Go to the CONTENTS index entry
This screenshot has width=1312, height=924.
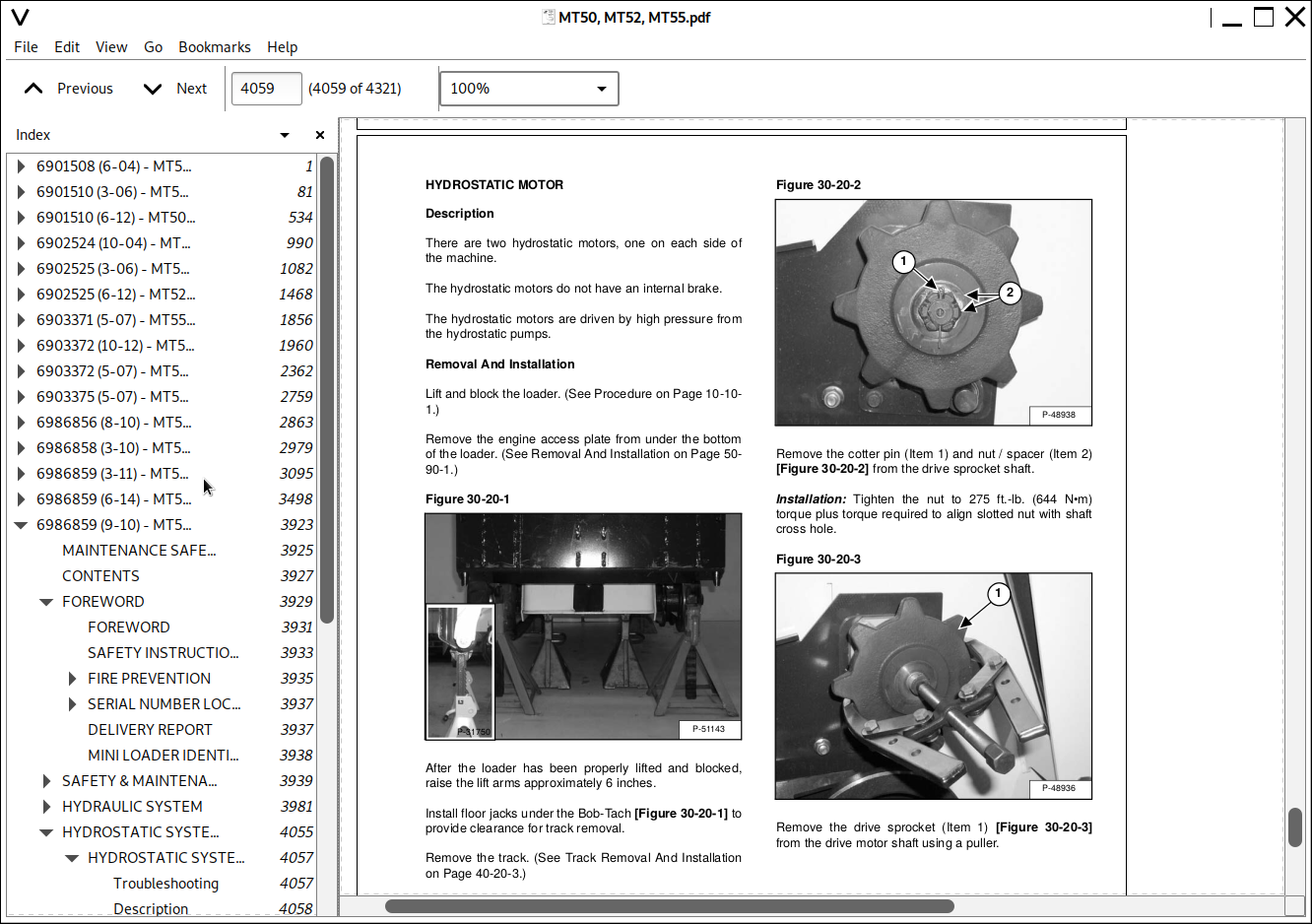(100, 576)
